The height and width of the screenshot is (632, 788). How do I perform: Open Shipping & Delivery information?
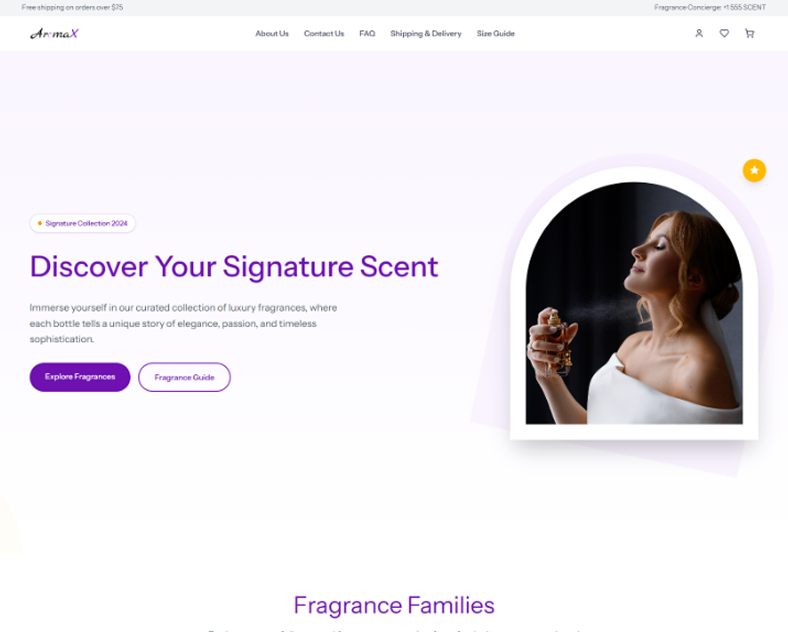[426, 33]
